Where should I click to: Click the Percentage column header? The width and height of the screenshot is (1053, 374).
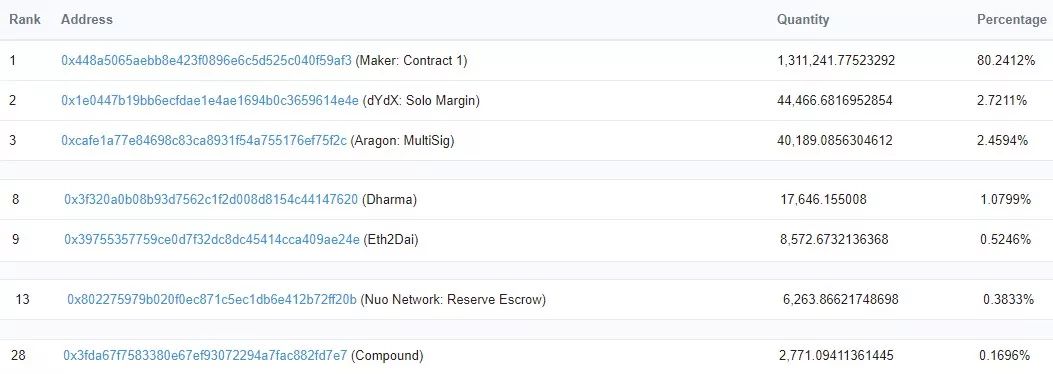[x=1011, y=19]
